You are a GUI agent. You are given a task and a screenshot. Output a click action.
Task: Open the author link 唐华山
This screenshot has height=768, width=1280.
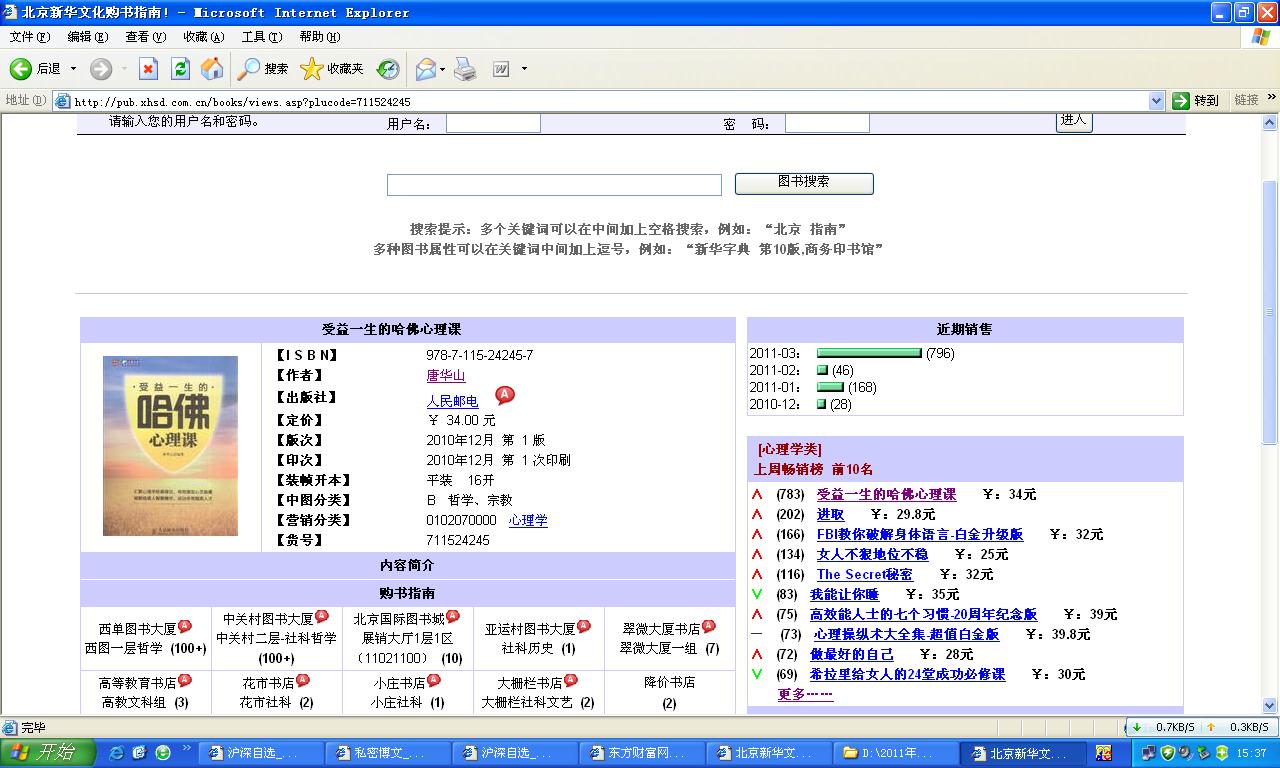[446, 376]
